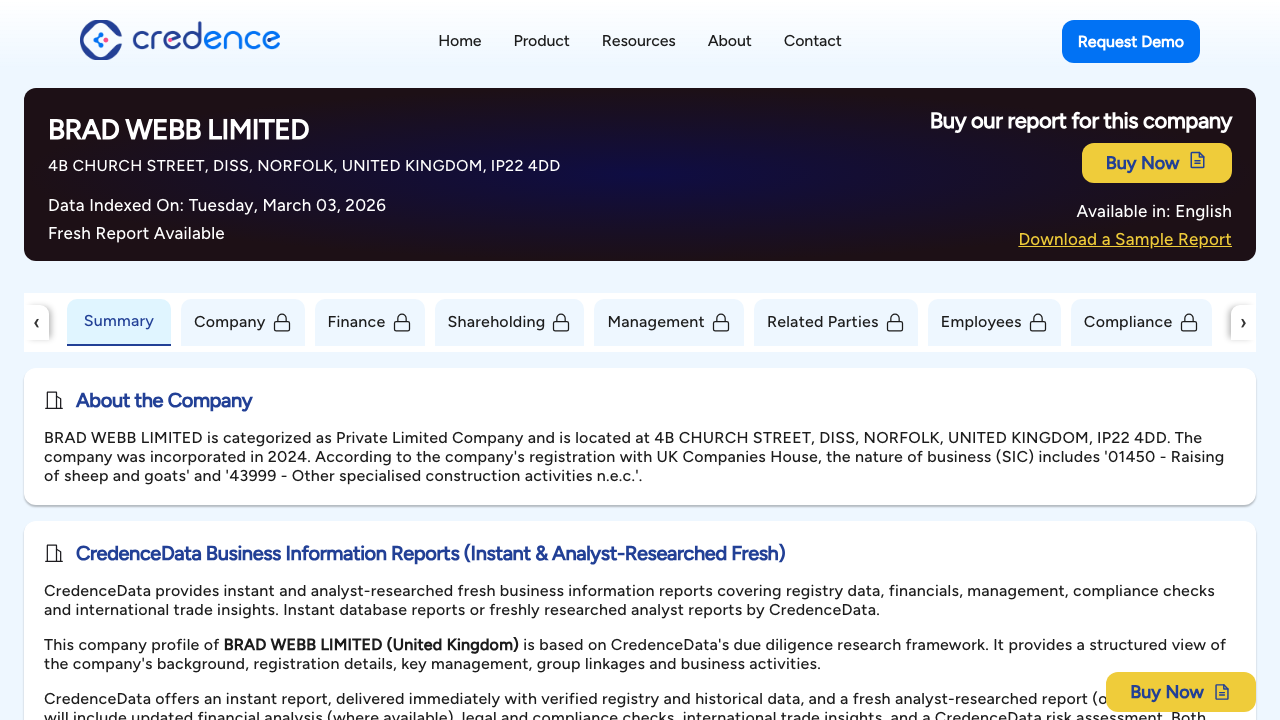
Task: Click the document icon inside the top Buy Now button
Action: pyautogui.click(x=1195, y=162)
